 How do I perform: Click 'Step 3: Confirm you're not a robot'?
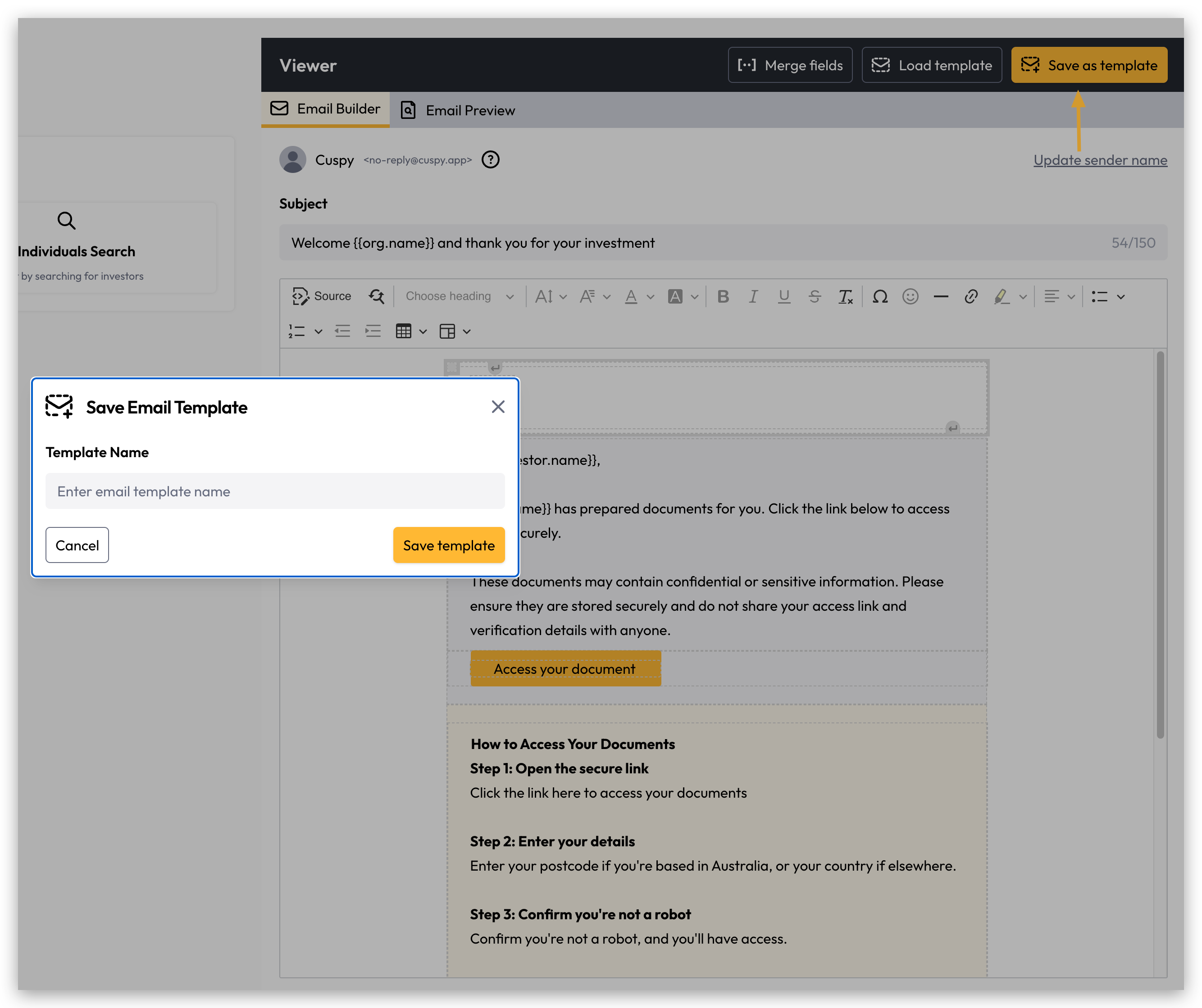pos(580,914)
